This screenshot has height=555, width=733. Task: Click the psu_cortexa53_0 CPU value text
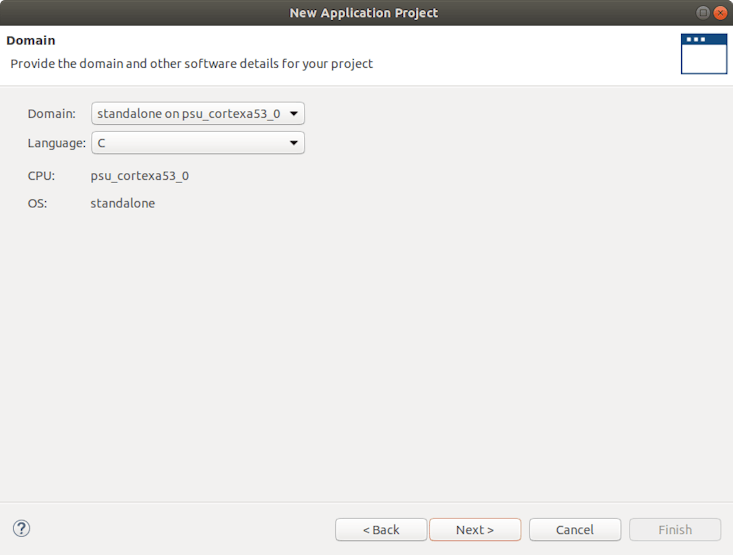coord(139,176)
